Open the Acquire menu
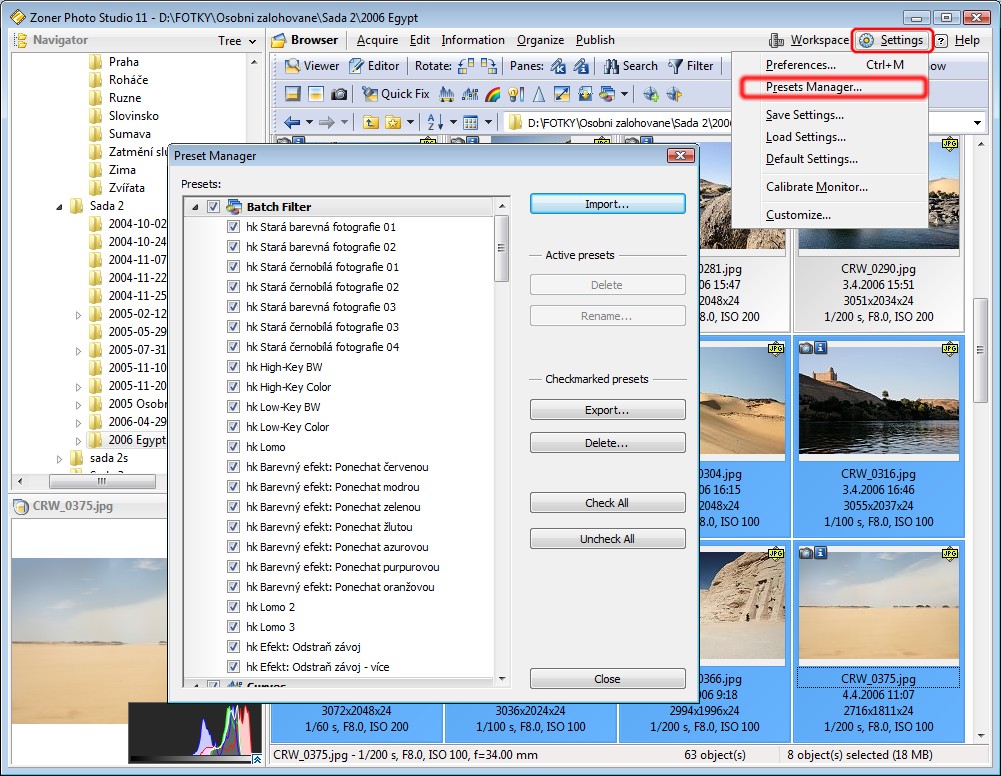 [377, 40]
